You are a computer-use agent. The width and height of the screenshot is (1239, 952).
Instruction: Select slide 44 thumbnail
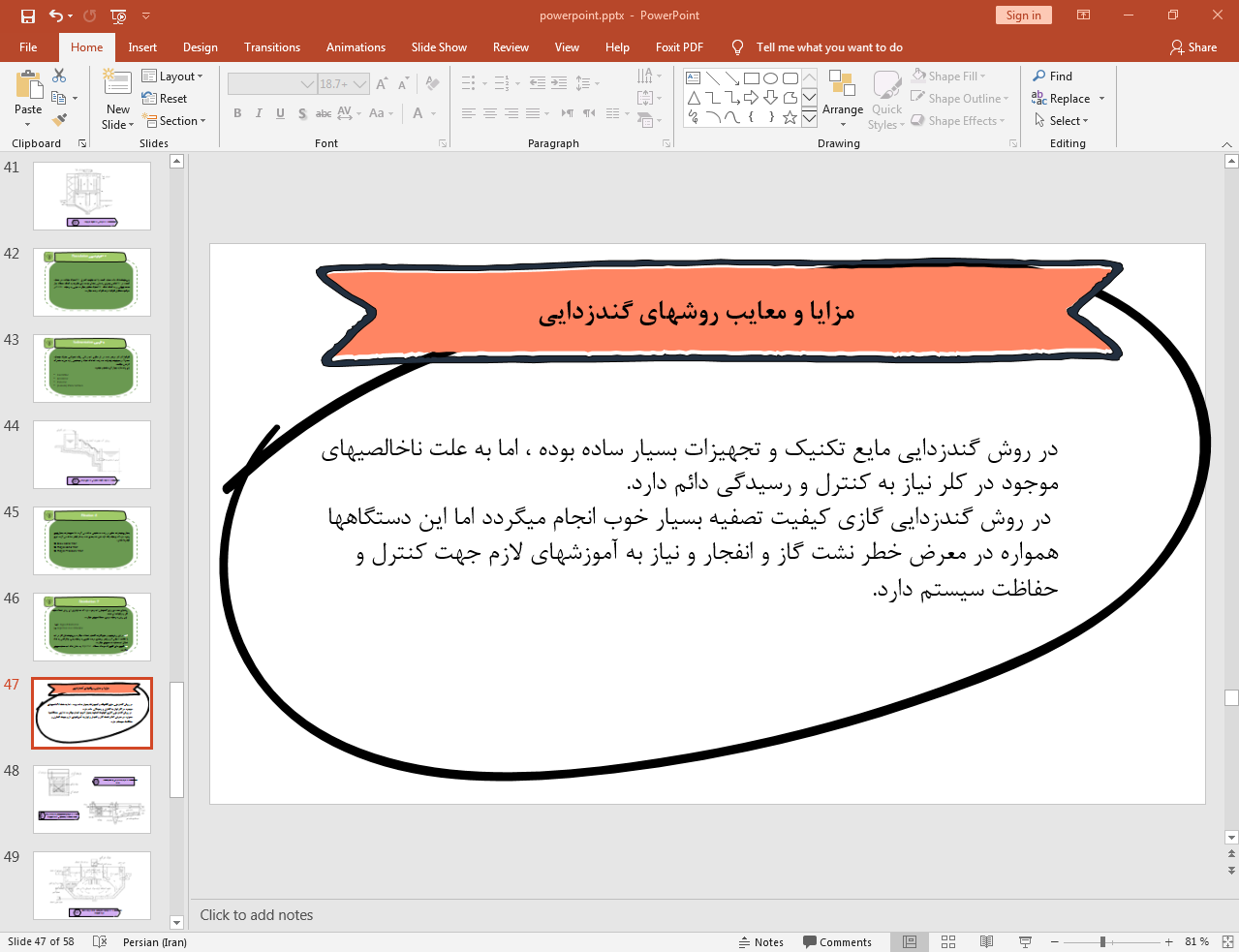(92, 454)
